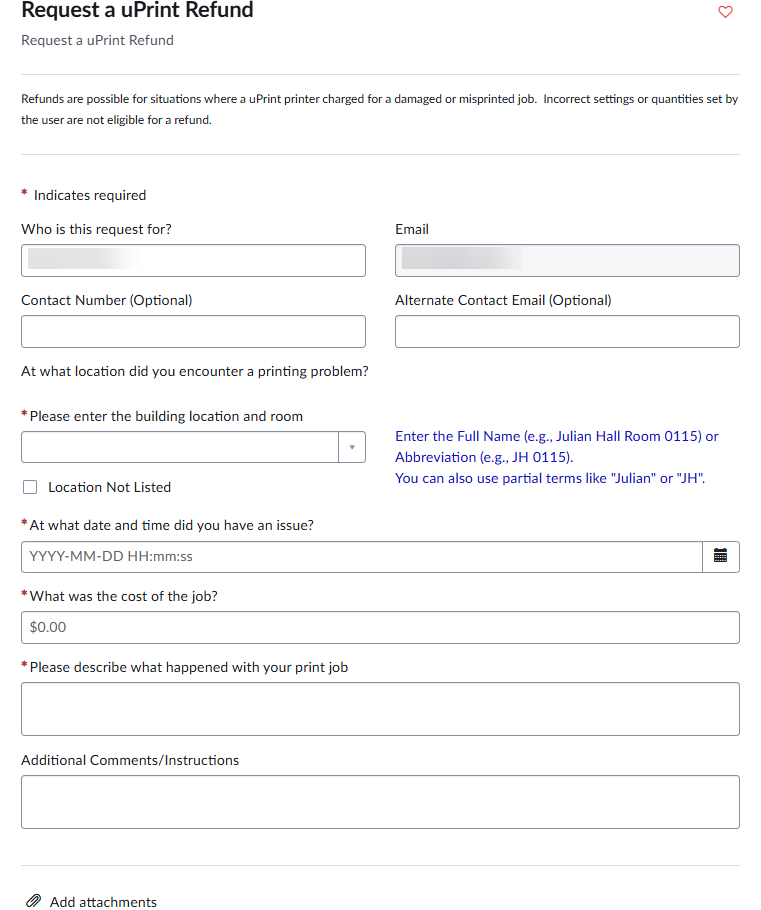Click the paperclip attachment icon
Viewport: 761px width, 910px height.
33,901
